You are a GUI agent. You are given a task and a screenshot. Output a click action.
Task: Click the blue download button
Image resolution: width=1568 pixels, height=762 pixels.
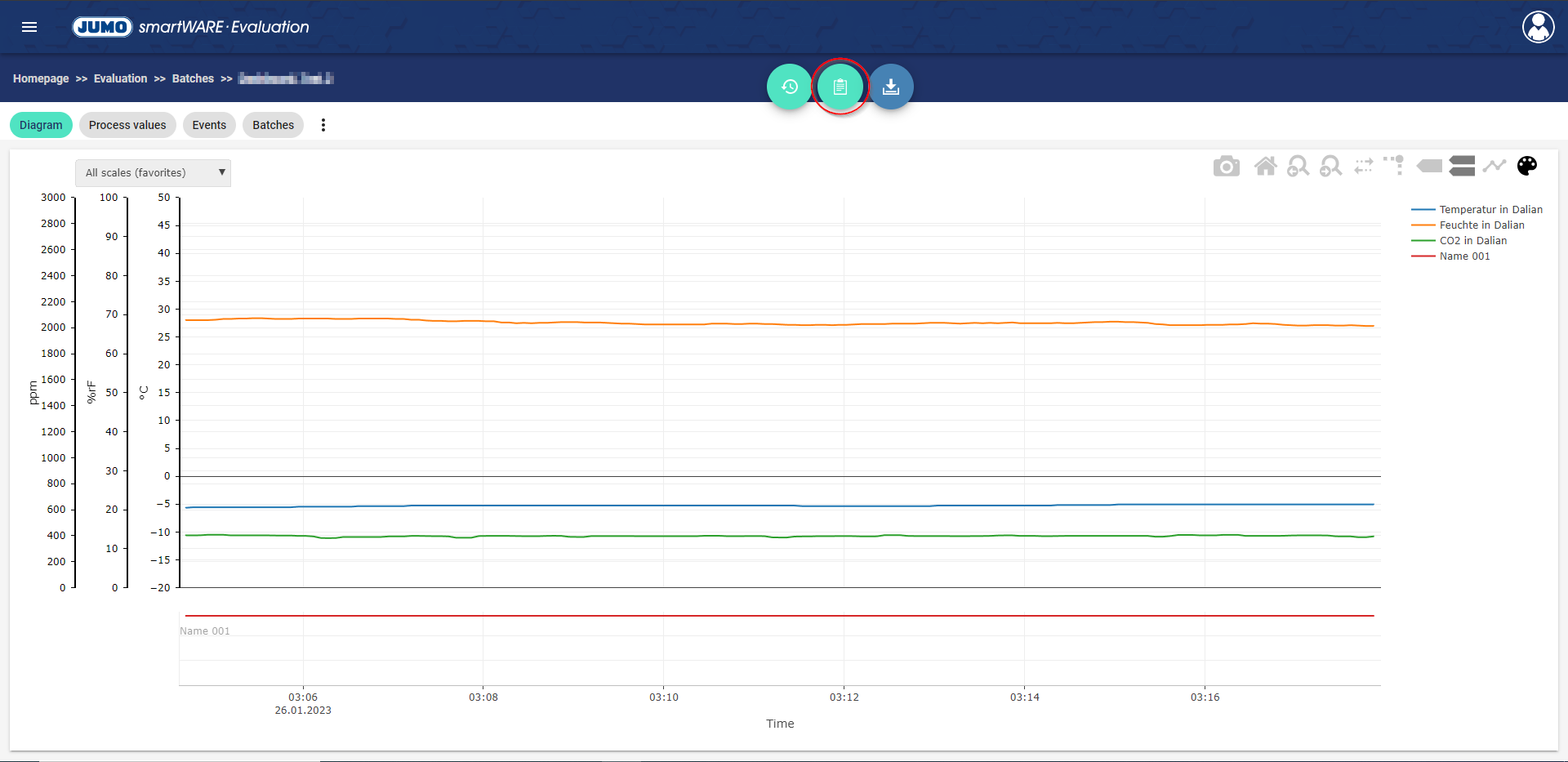coord(891,87)
